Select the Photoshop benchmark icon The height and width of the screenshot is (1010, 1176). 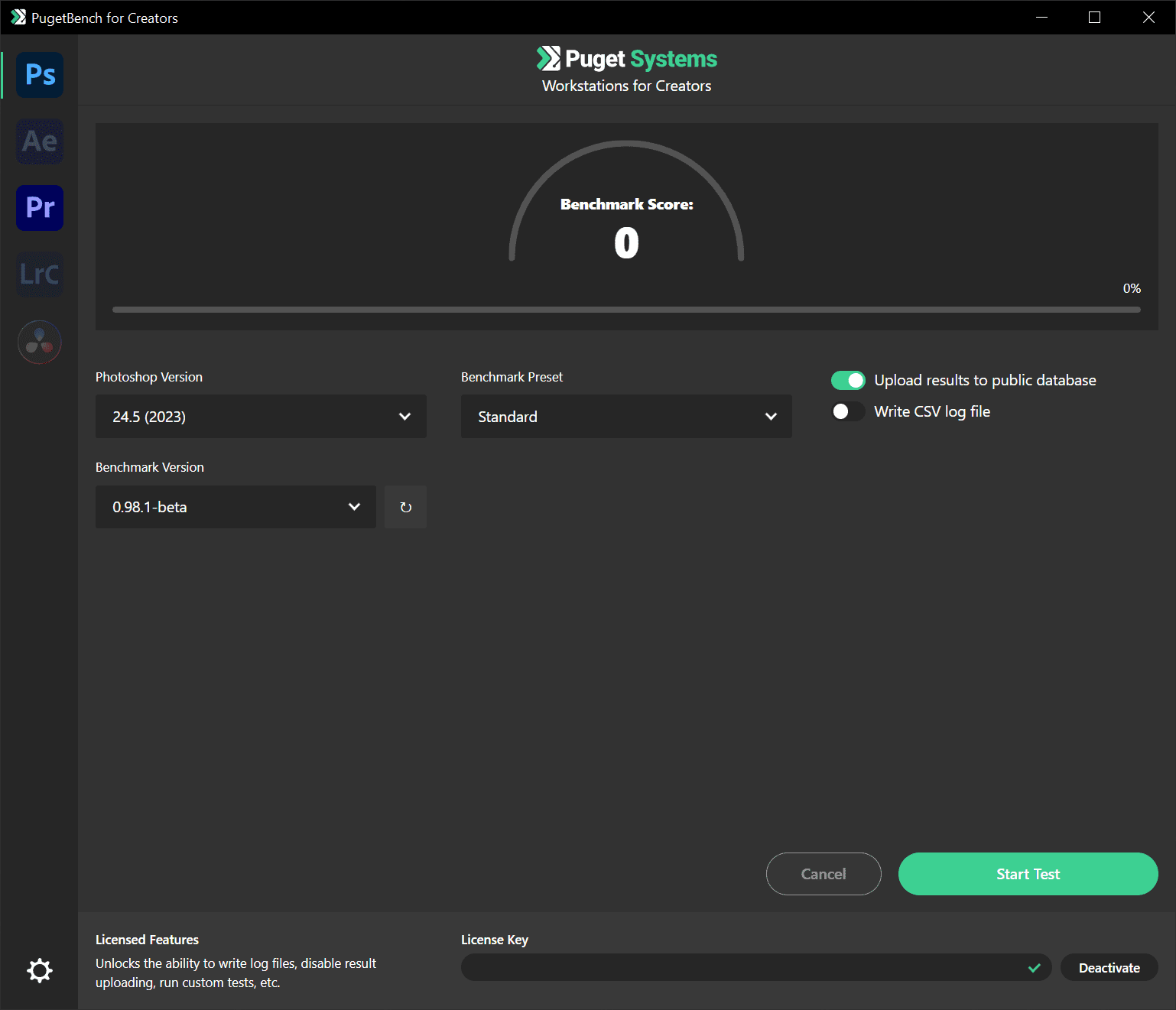tap(40, 75)
